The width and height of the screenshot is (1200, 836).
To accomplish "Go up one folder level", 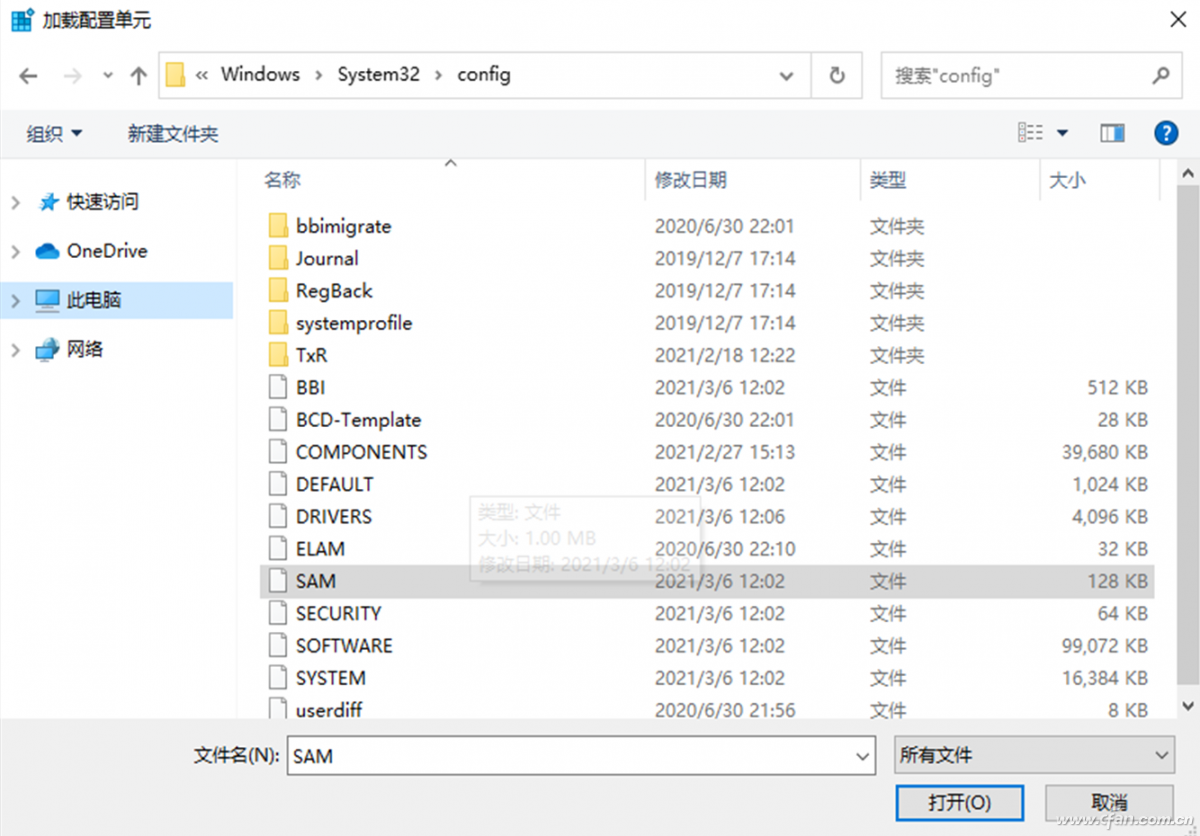I will (139, 76).
